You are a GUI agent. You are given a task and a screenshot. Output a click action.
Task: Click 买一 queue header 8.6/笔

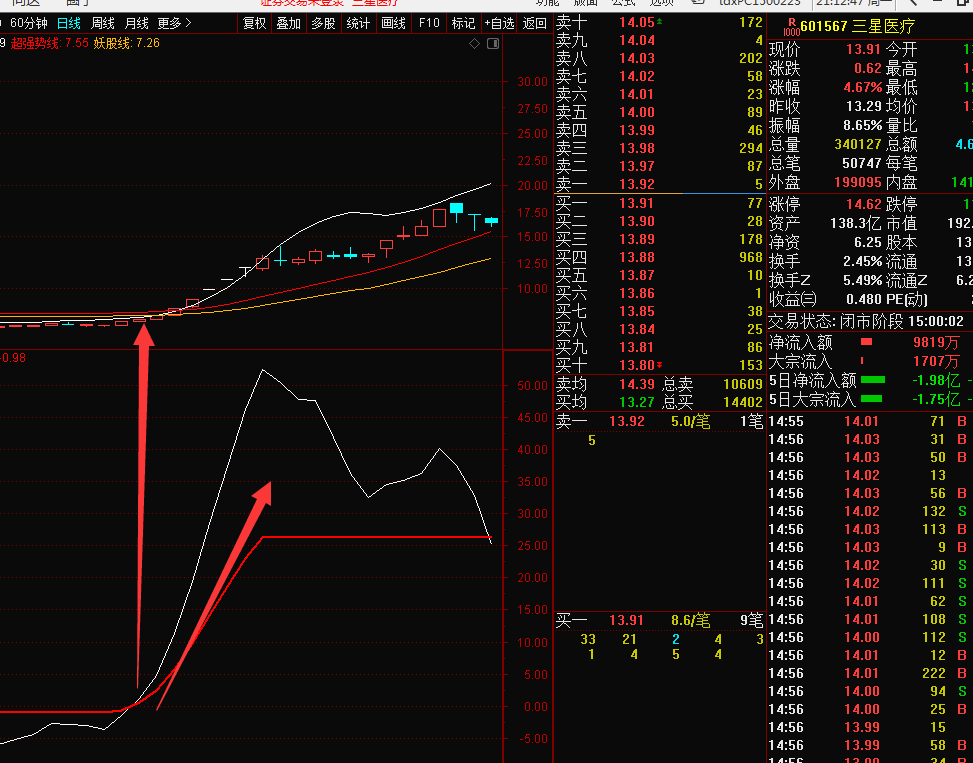click(x=691, y=620)
